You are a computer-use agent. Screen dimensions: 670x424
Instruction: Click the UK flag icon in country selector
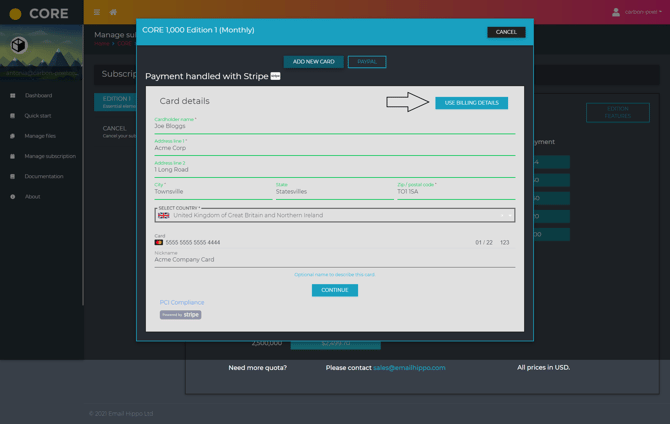164,215
